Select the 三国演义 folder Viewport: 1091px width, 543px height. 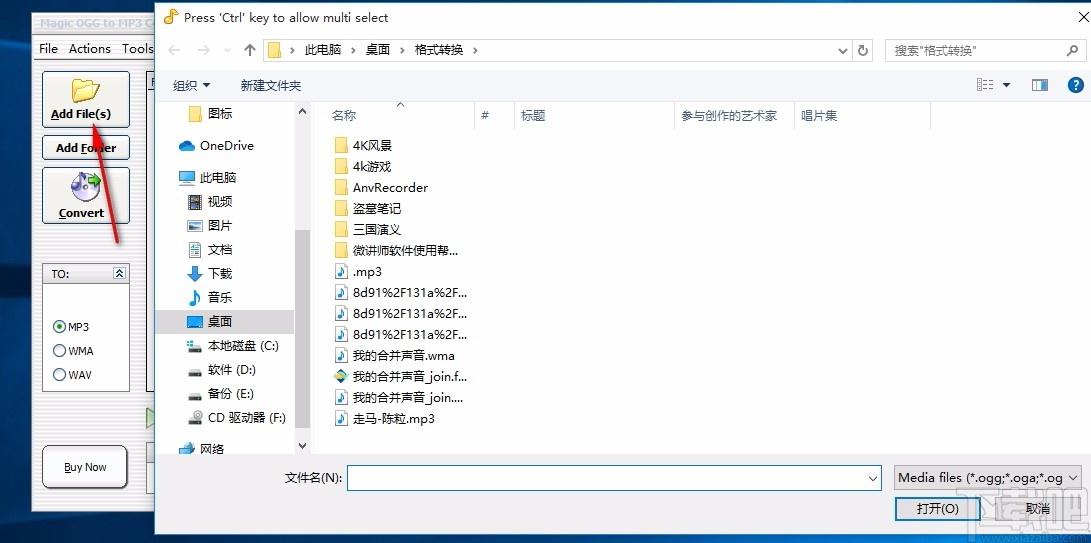[x=368, y=229]
